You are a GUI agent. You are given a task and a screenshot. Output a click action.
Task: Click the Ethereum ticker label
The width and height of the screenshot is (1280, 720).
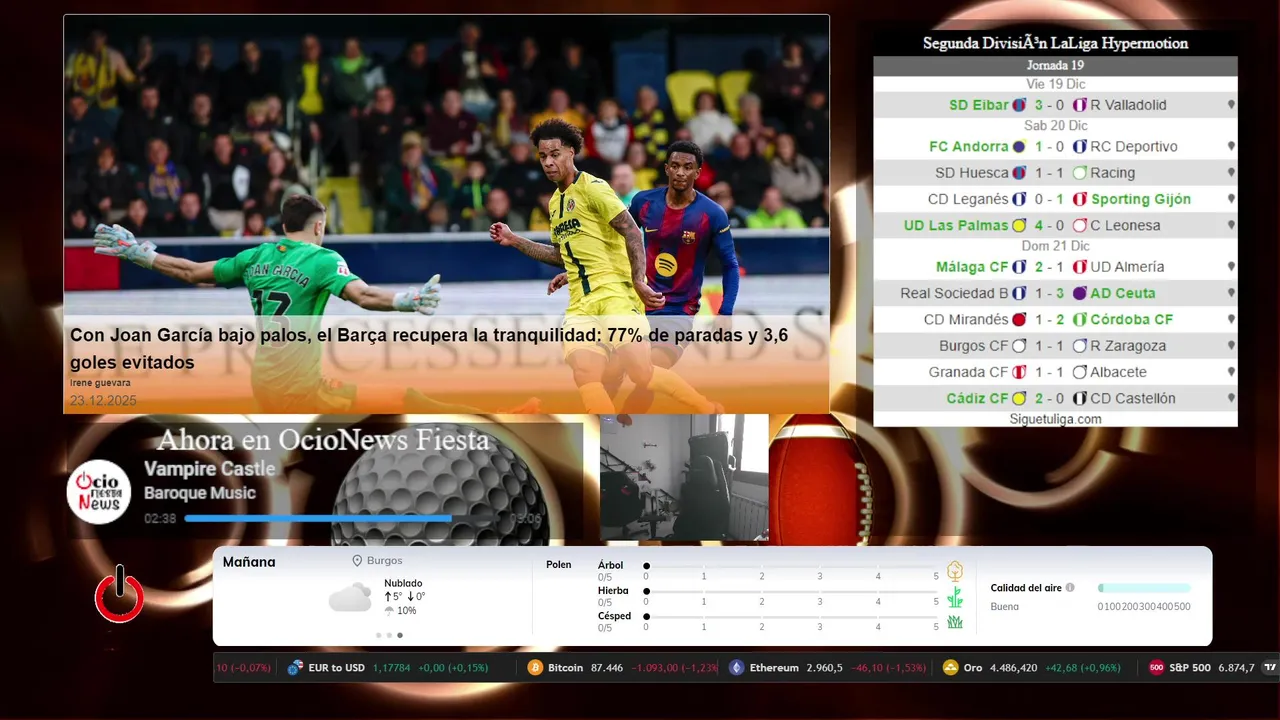pyautogui.click(x=774, y=668)
